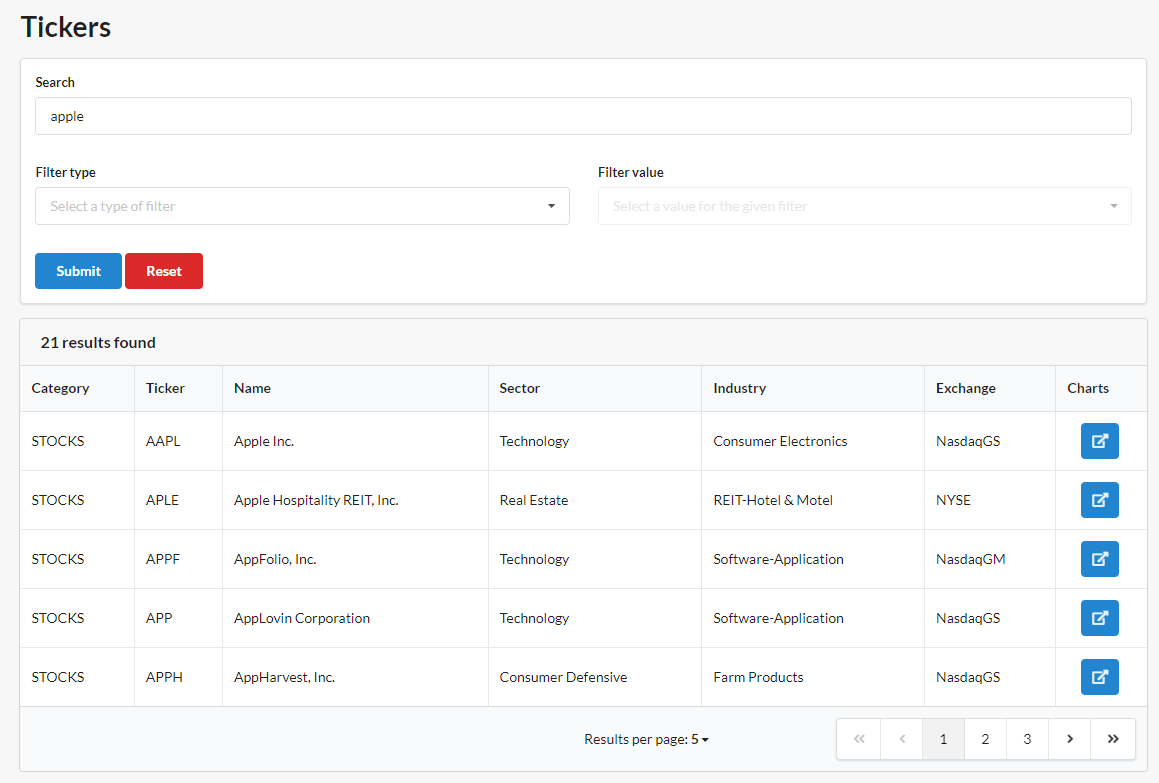1159x783 pixels.
Task: Jump to the first results page
Action: pyautogui.click(x=859, y=739)
